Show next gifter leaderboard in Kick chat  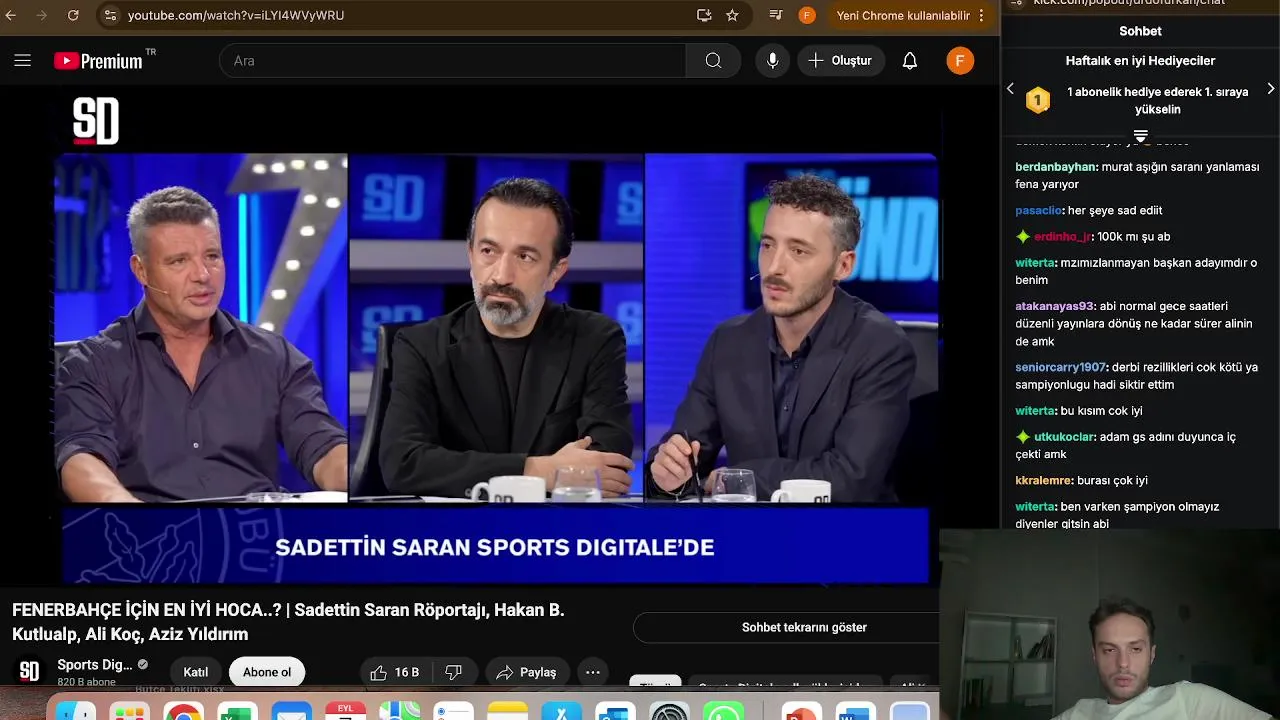click(x=1271, y=89)
